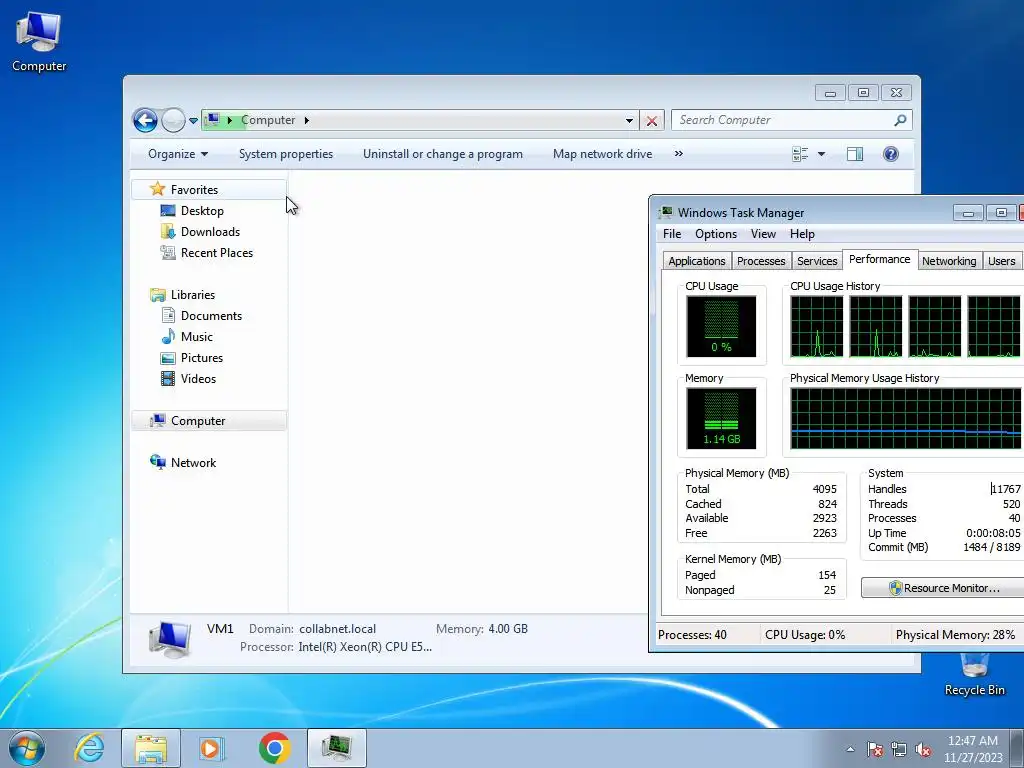Open recent pages dropdown beside navigation arrows
The width and height of the screenshot is (1024, 768).
click(x=193, y=121)
